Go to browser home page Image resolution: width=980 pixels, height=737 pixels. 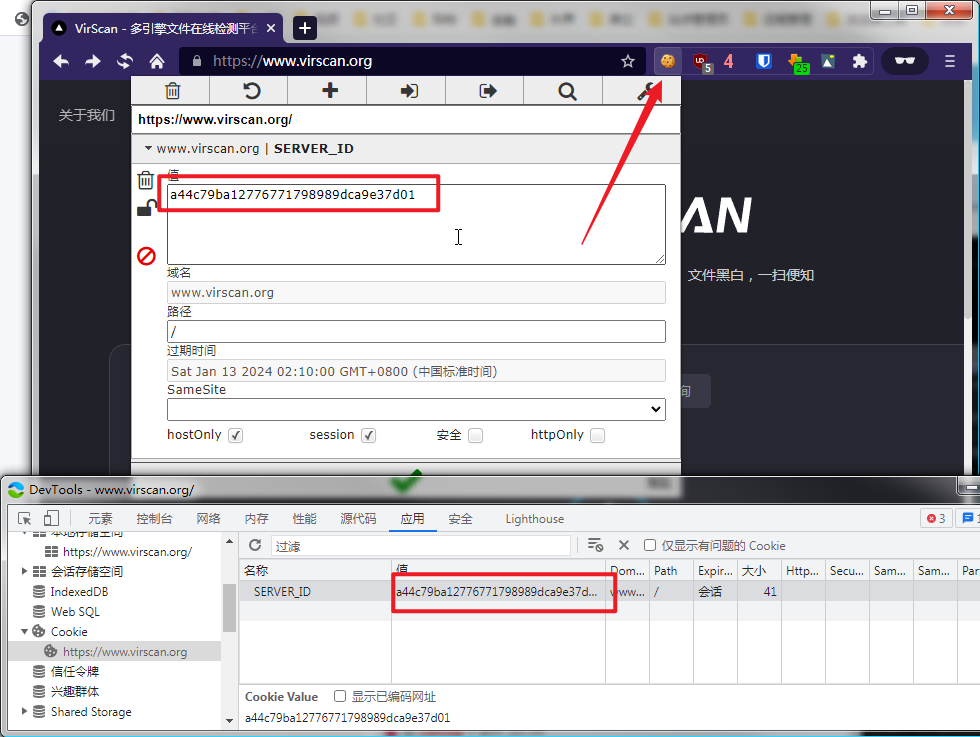tap(157, 61)
